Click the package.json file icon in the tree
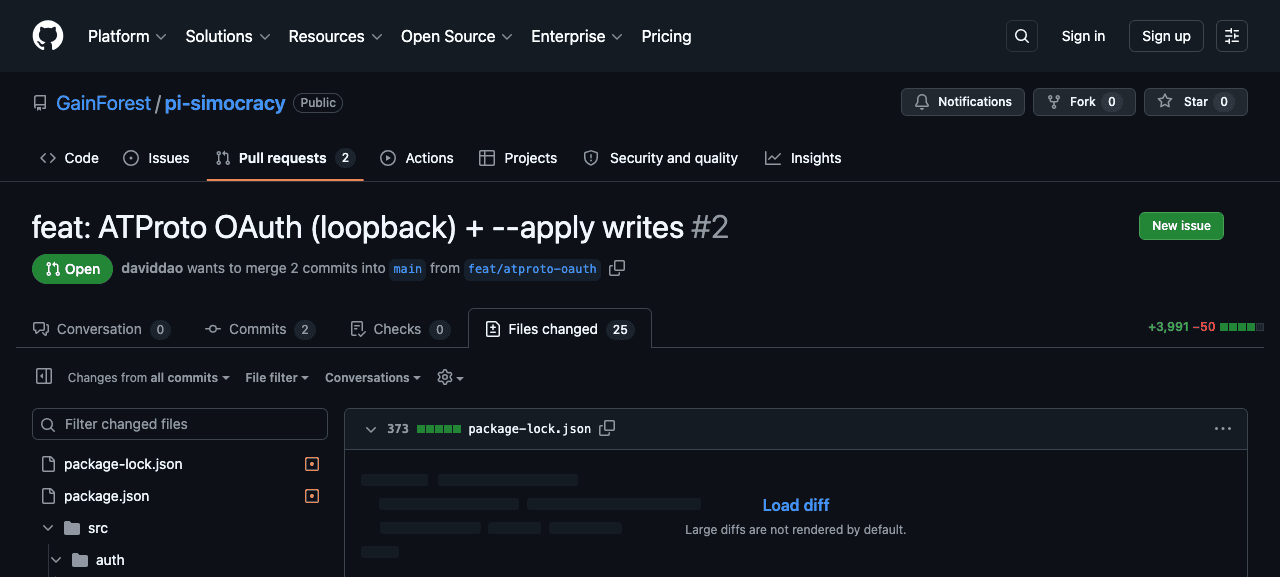This screenshot has height=577, width=1280. coord(48,496)
